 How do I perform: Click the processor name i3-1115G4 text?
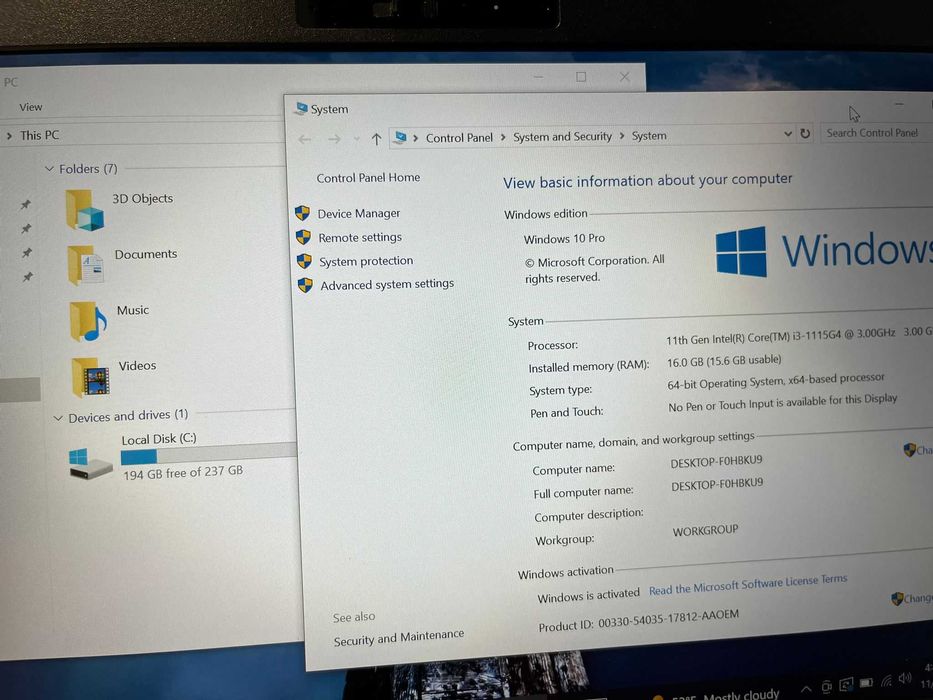point(780,336)
